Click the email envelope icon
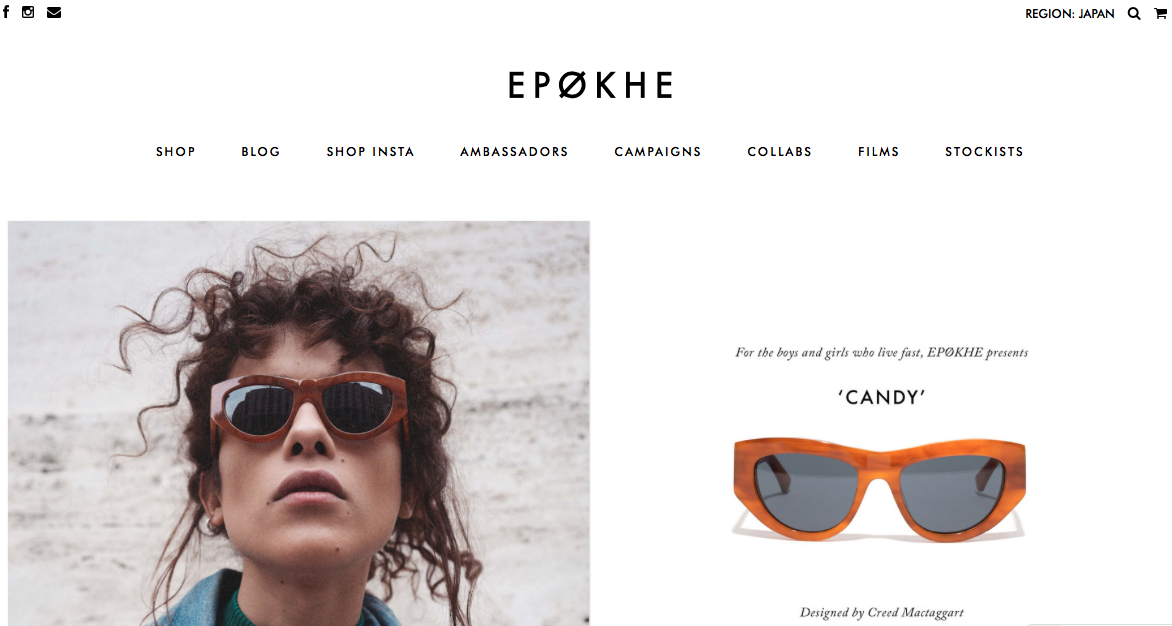This screenshot has height=626, width=1172. [x=54, y=12]
